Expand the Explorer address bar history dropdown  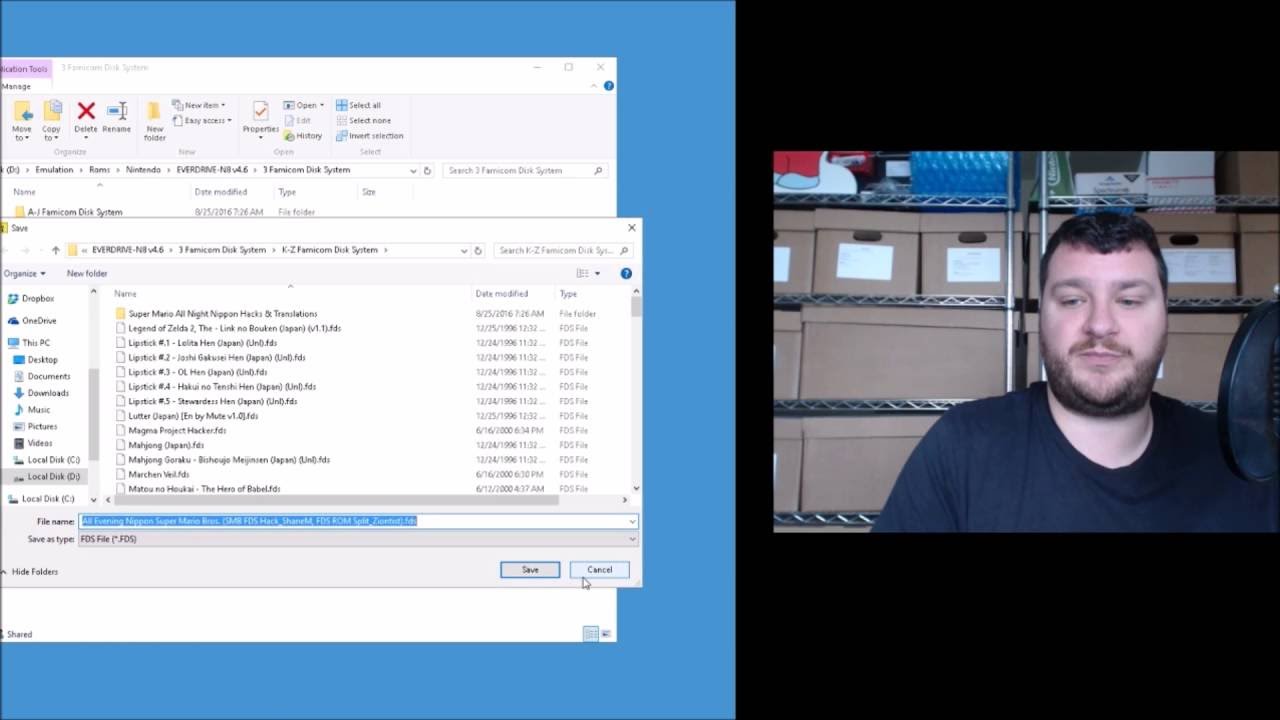point(413,170)
